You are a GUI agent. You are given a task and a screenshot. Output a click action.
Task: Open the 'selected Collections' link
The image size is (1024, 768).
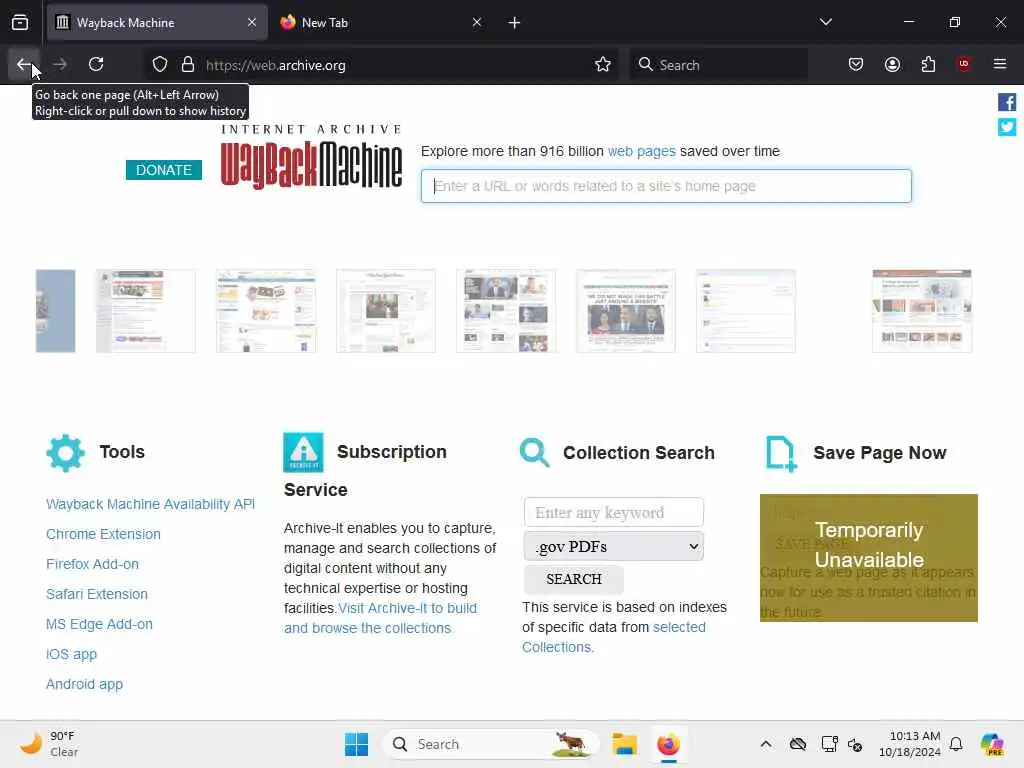click(x=614, y=637)
